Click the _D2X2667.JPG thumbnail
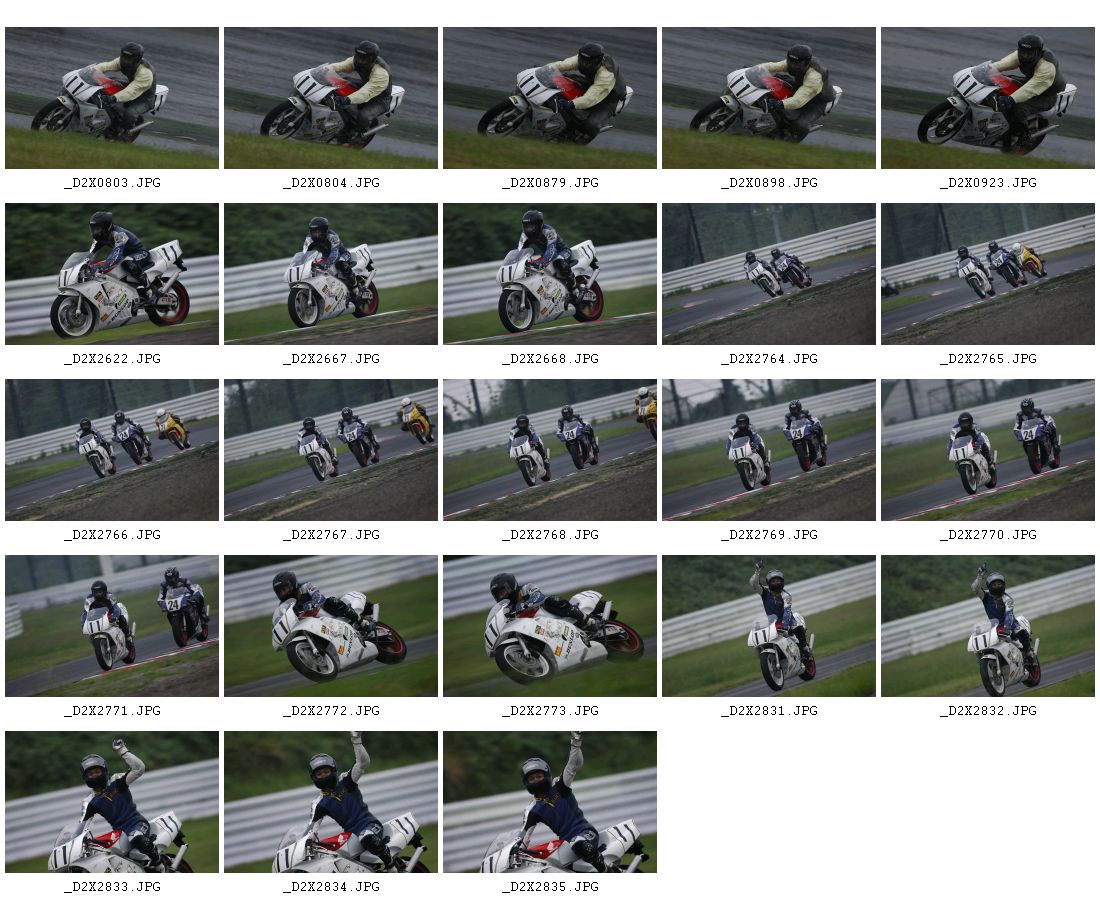1100x900 pixels. [x=331, y=274]
